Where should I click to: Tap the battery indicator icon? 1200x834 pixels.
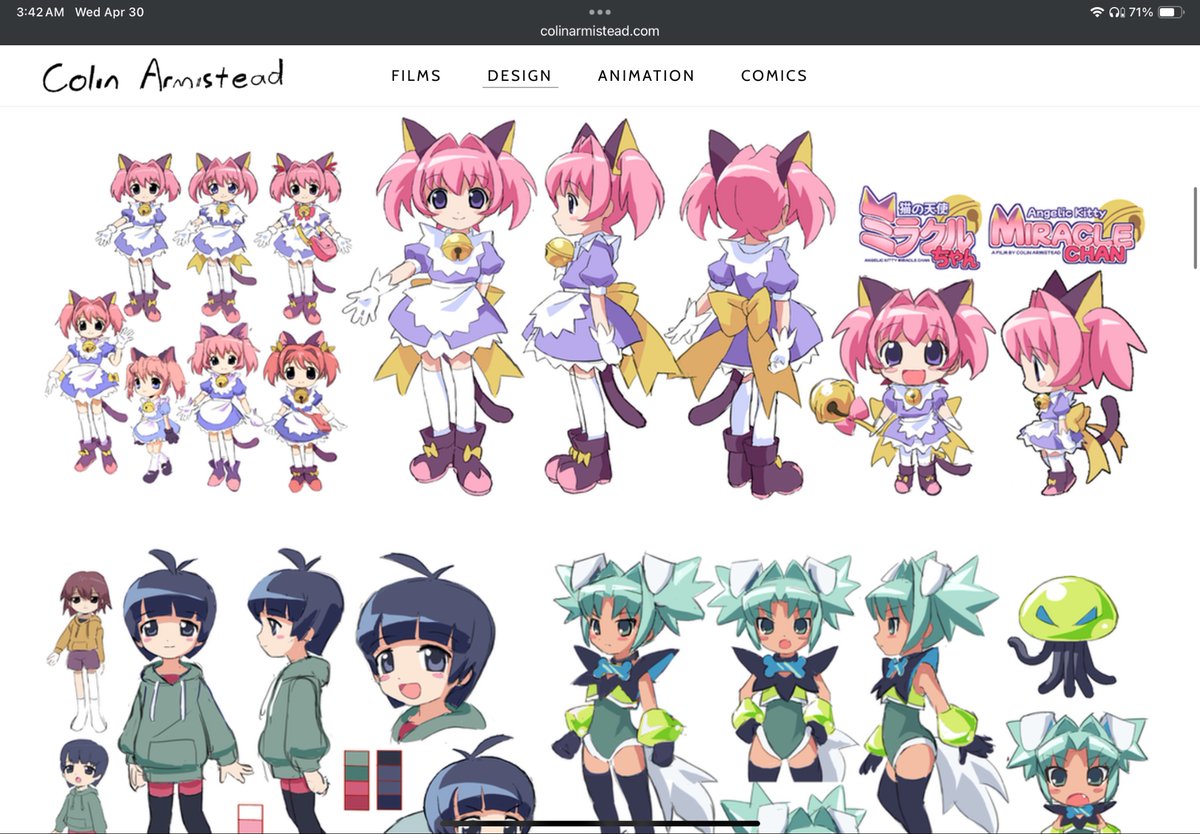(x=1171, y=12)
